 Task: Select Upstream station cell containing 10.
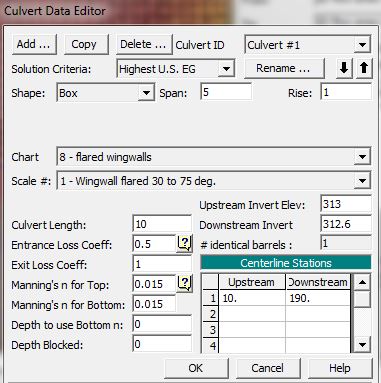pyautogui.click(x=252, y=298)
